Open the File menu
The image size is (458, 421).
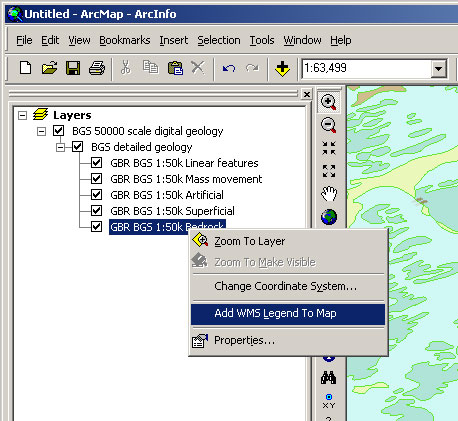tap(24, 40)
